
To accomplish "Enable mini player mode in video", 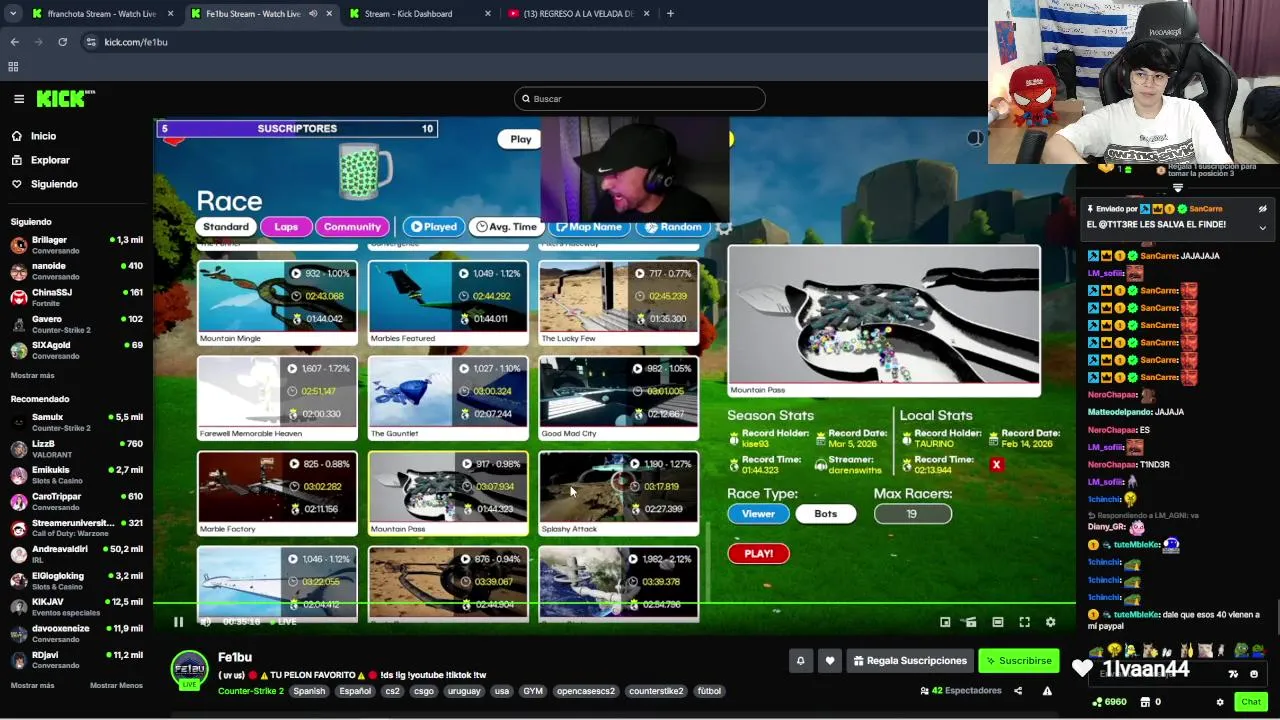I will pos(945,622).
